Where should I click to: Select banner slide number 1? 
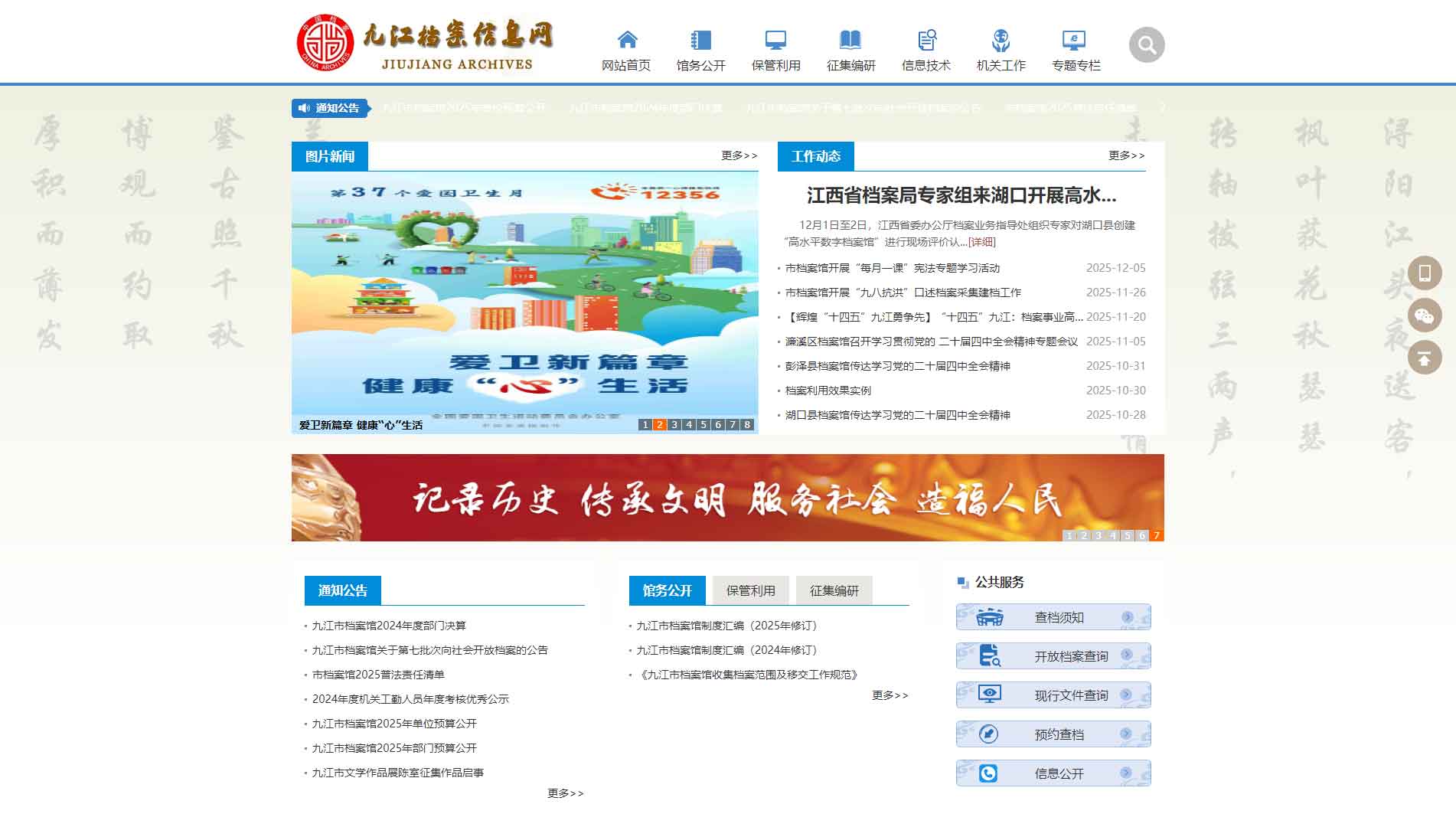1069,535
